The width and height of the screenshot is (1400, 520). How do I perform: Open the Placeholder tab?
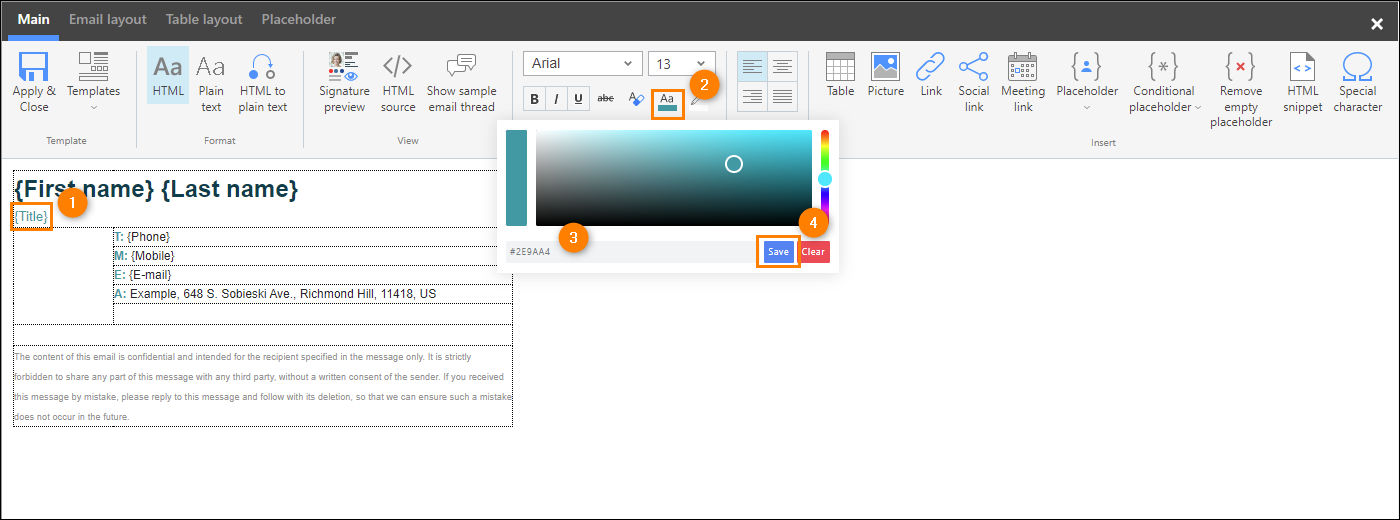click(299, 19)
